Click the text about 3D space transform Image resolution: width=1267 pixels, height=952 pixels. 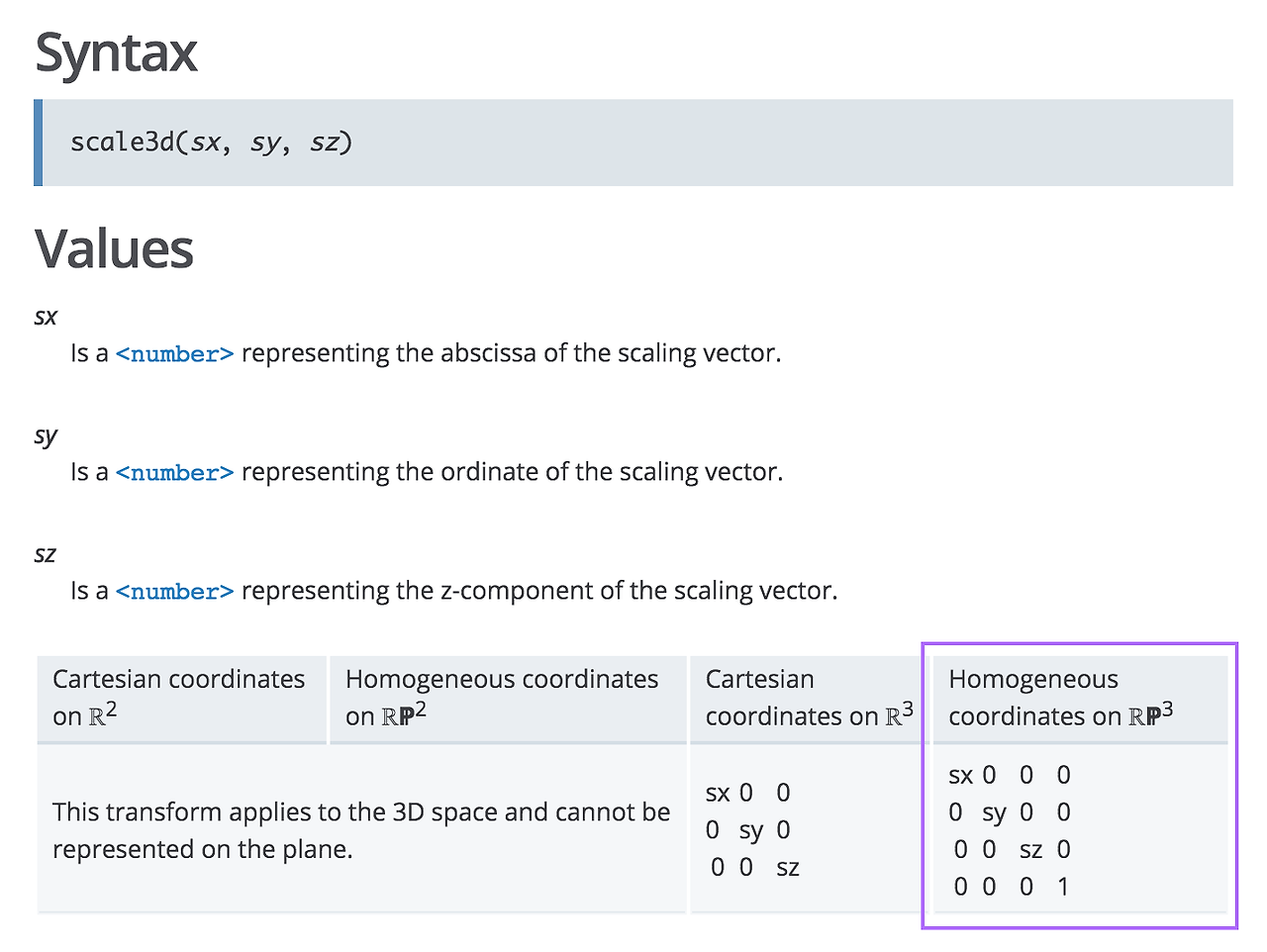tap(361, 830)
